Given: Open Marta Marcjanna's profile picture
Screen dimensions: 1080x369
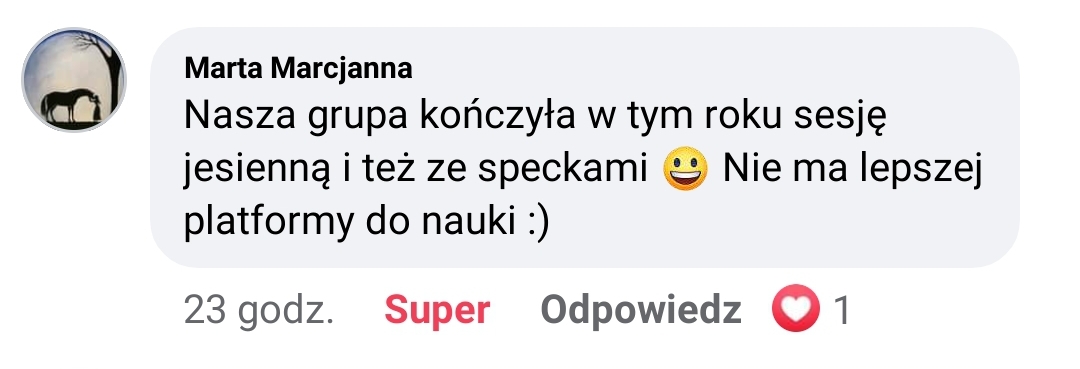Looking at the screenshot, I should [74, 80].
